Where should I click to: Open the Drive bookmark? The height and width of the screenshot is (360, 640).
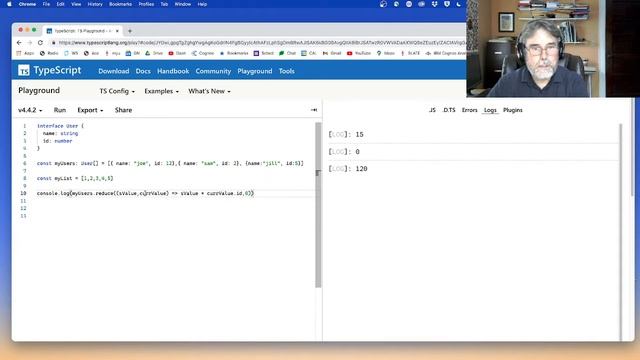point(154,53)
